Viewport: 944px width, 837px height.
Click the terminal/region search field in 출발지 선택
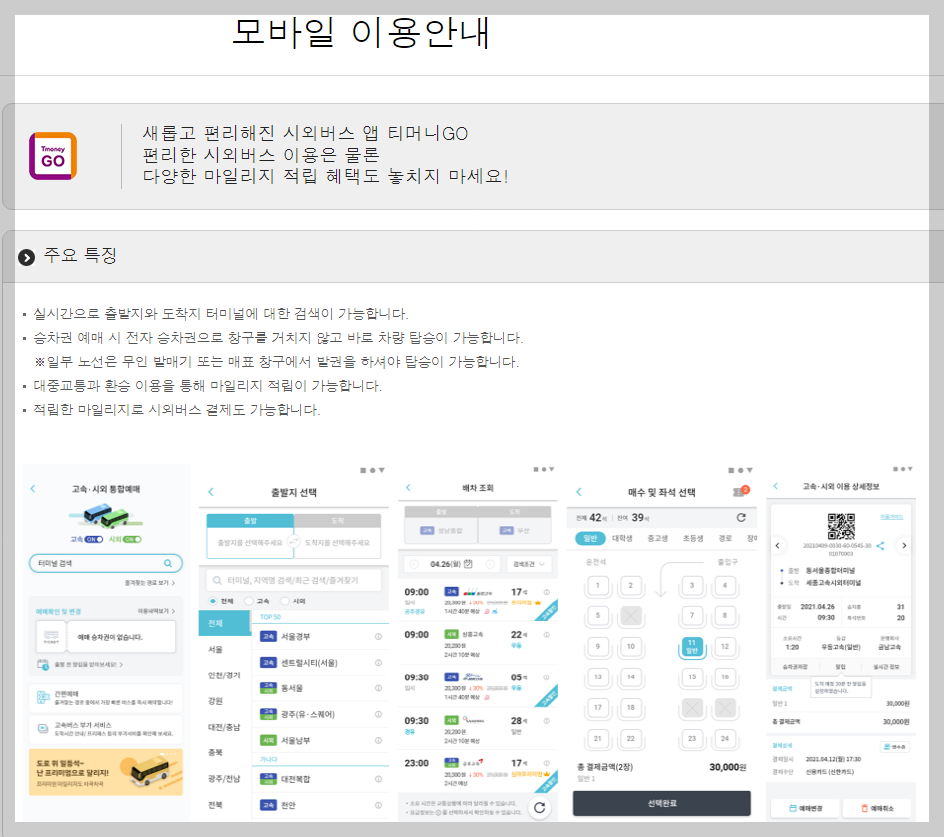click(x=294, y=580)
